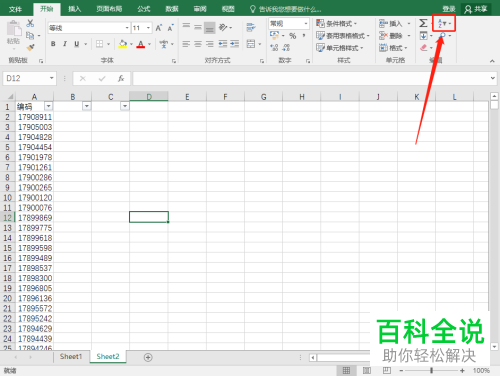Decrease indent
Viewport: 500px width, 376px height.
tap(223, 44)
